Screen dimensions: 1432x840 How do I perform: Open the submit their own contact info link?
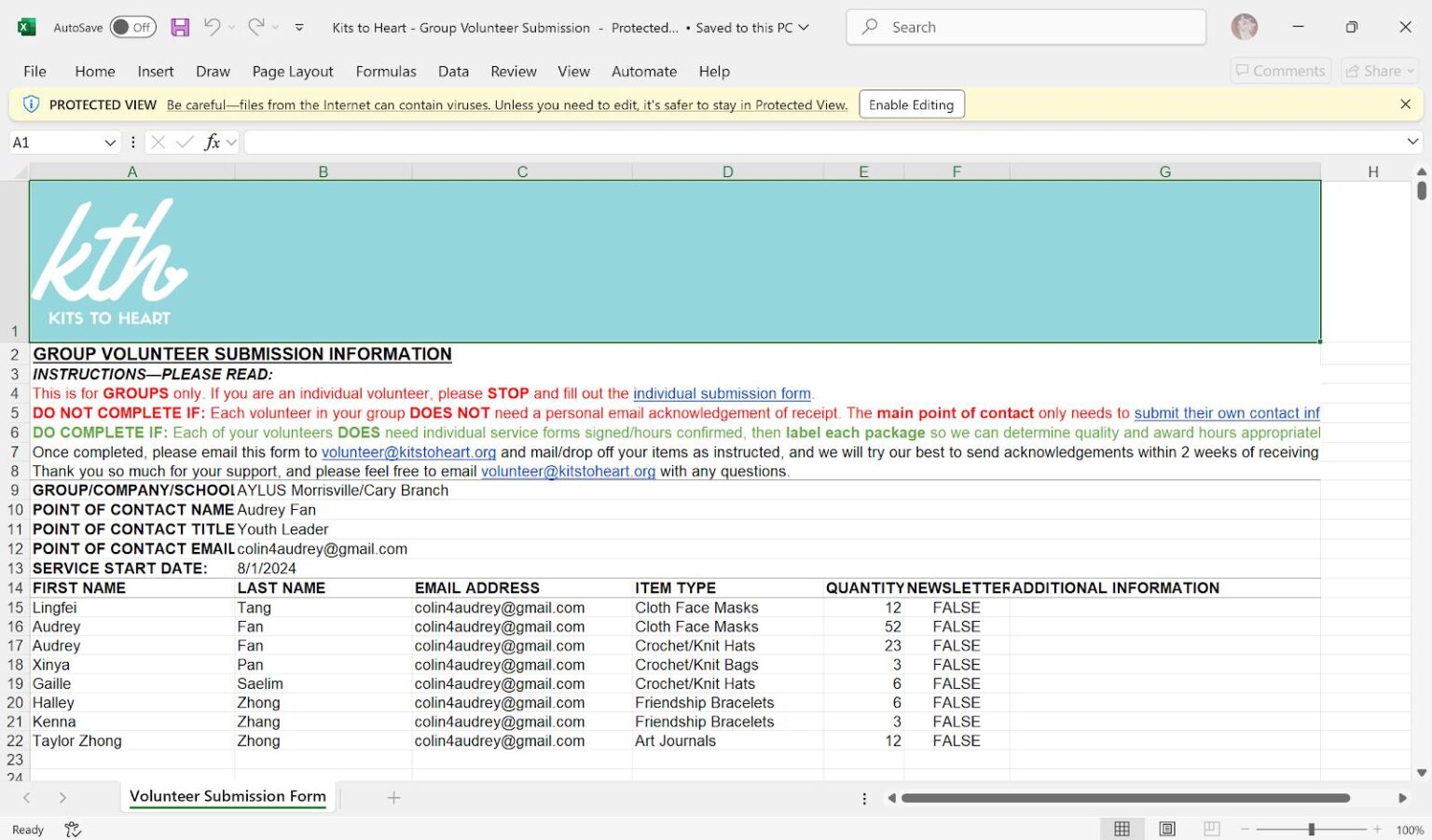(x=1227, y=413)
